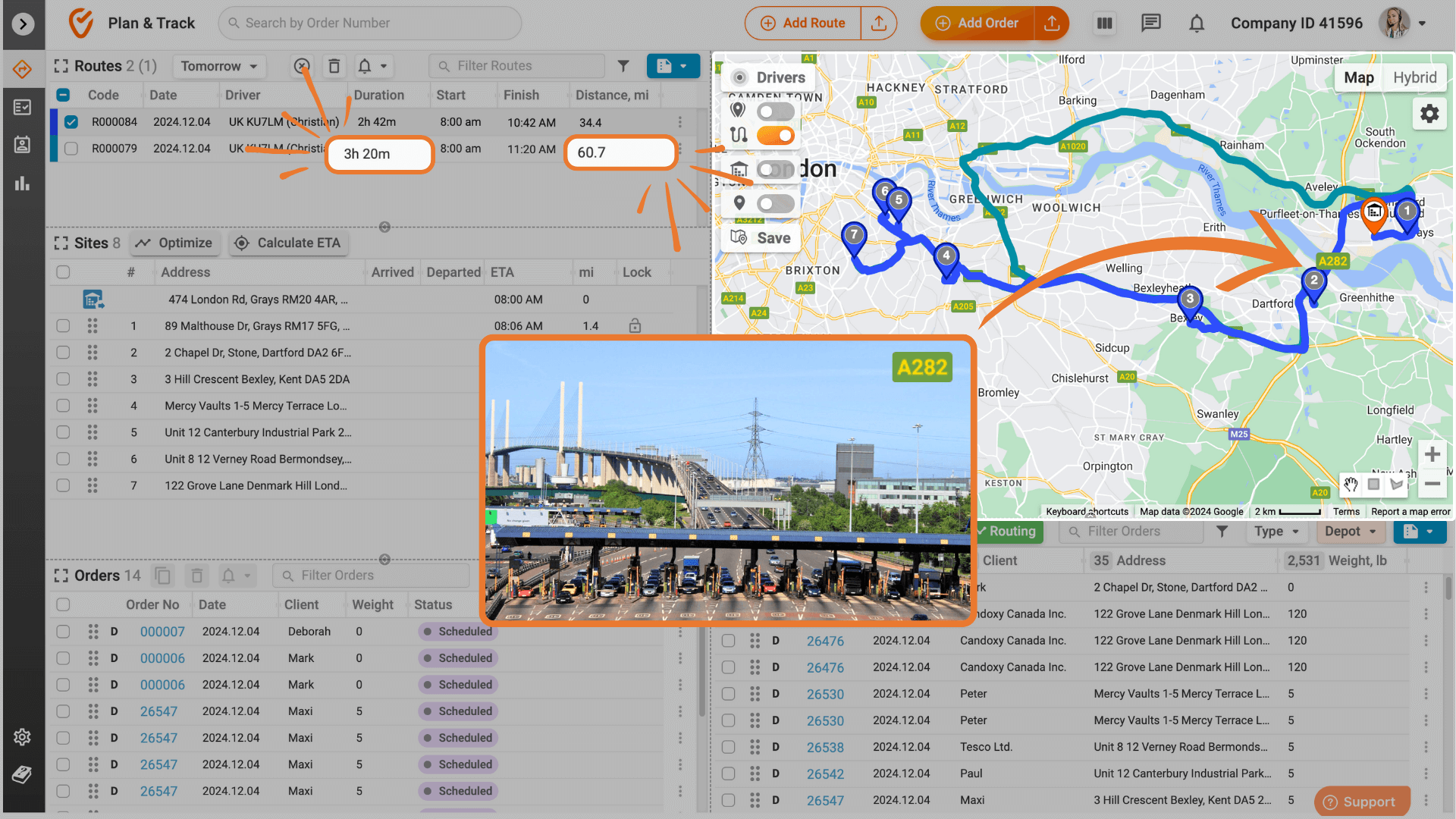The height and width of the screenshot is (819, 1456).
Task: Click map stop marker number 7
Action: (x=854, y=238)
